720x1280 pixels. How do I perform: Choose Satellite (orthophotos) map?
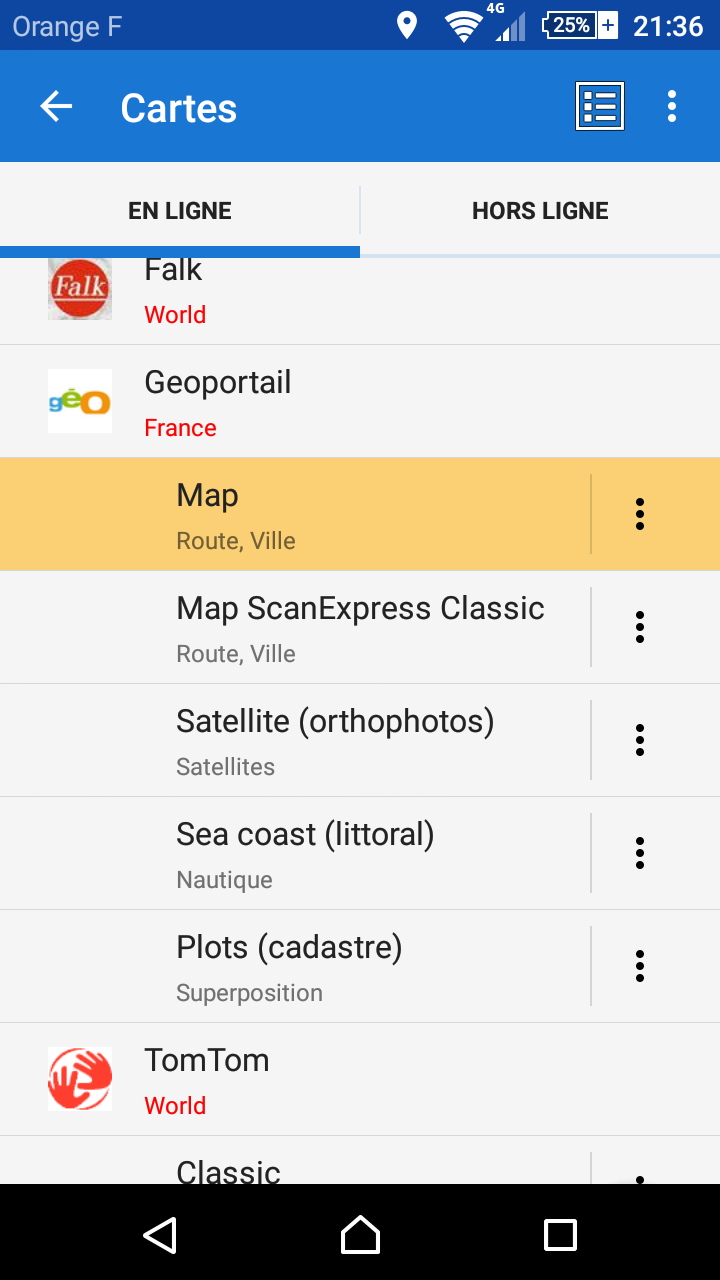335,740
